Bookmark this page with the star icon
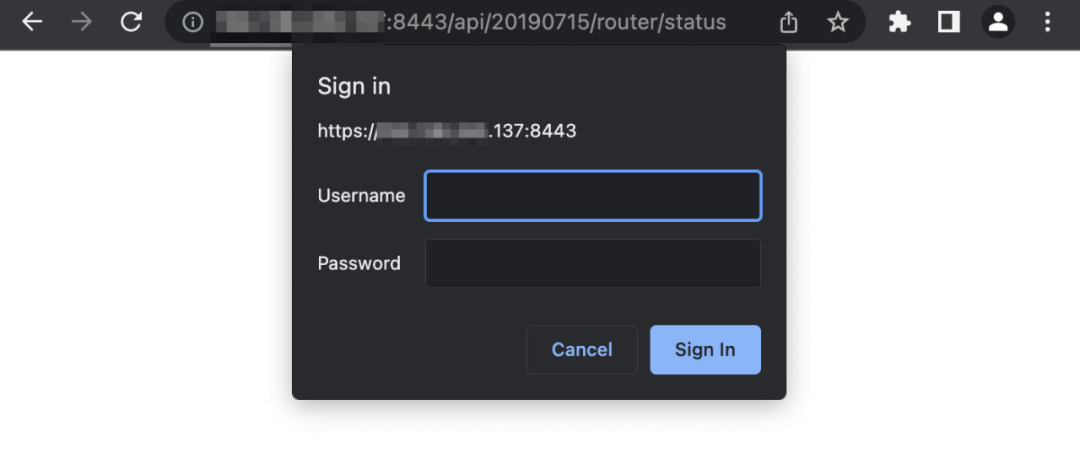Image resolution: width=1080 pixels, height=465 pixels. (838, 22)
